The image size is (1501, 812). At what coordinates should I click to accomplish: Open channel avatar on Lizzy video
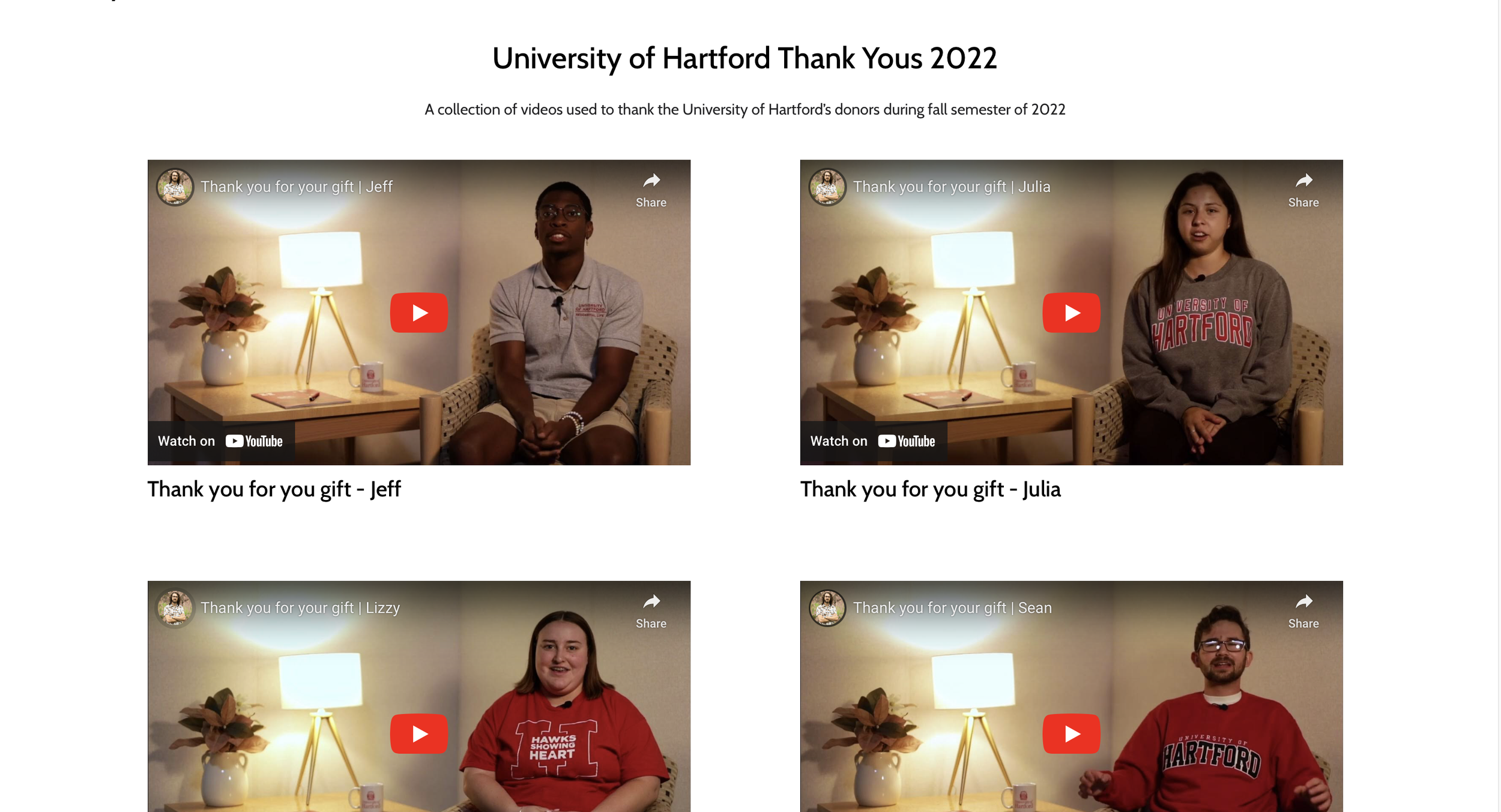175,608
